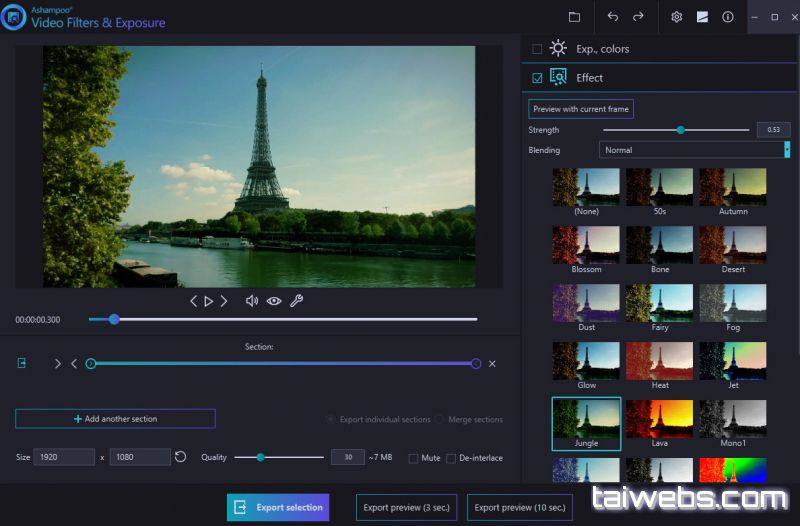Open the info icon in title bar
Image resolution: width=800 pixels, height=526 pixels.
click(x=728, y=17)
